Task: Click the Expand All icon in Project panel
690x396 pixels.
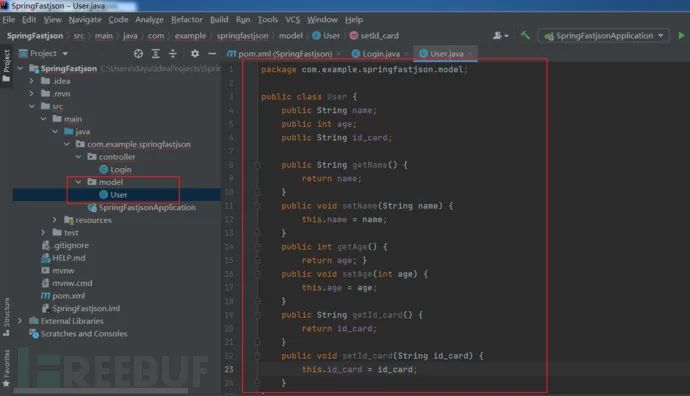Action: point(156,54)
